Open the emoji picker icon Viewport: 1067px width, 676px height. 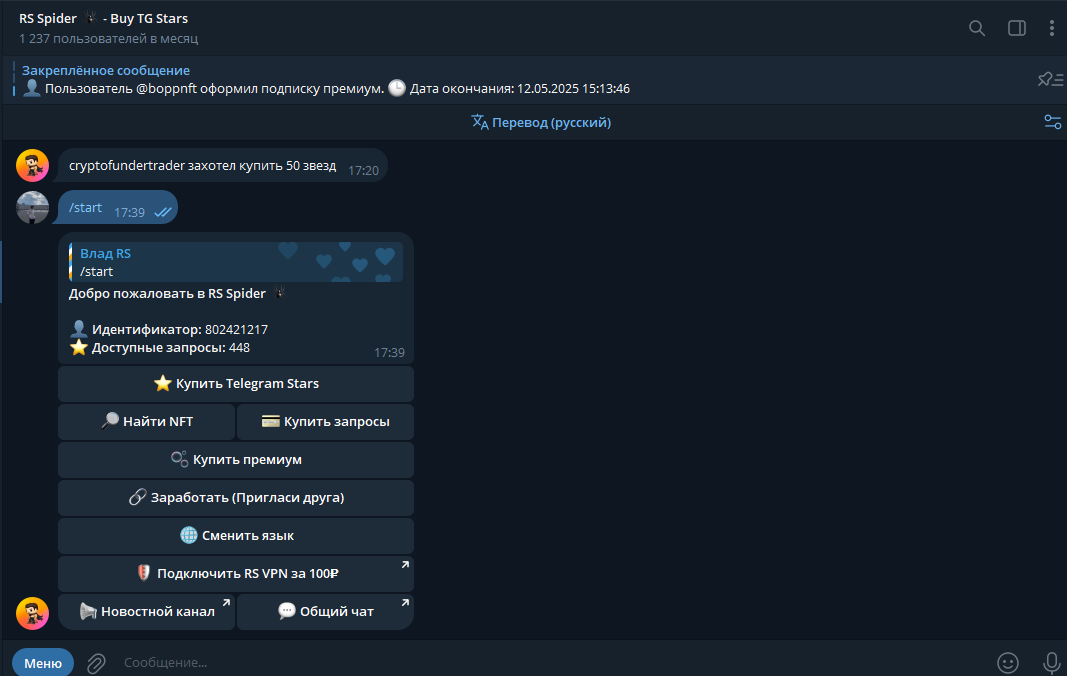(1008, 662)
